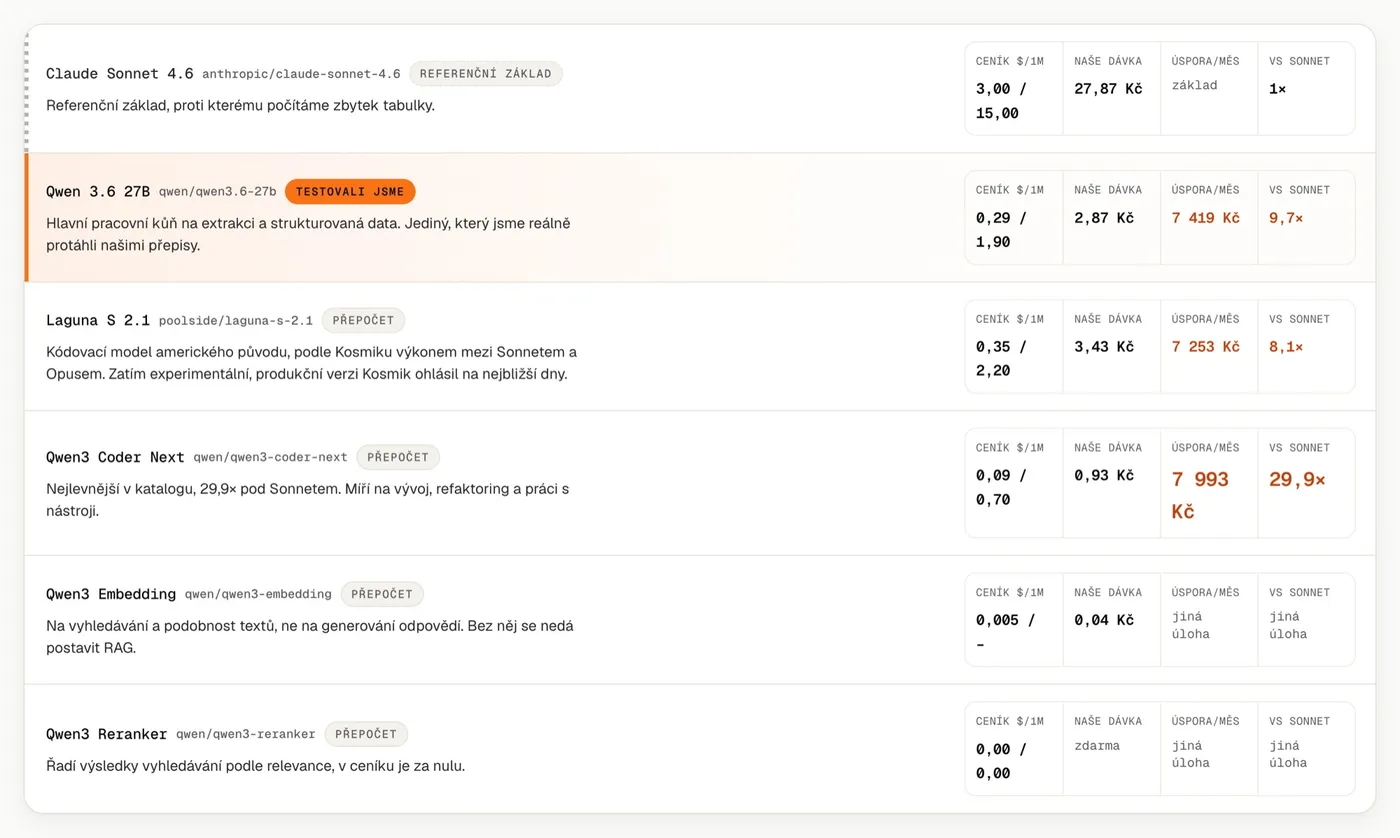Click the jiná úloha VS SONNET cell for Qwen3 Reranker
The width and height of the screenshot is (1400, 838).
pyautogui.click(x=1289, y=755)
